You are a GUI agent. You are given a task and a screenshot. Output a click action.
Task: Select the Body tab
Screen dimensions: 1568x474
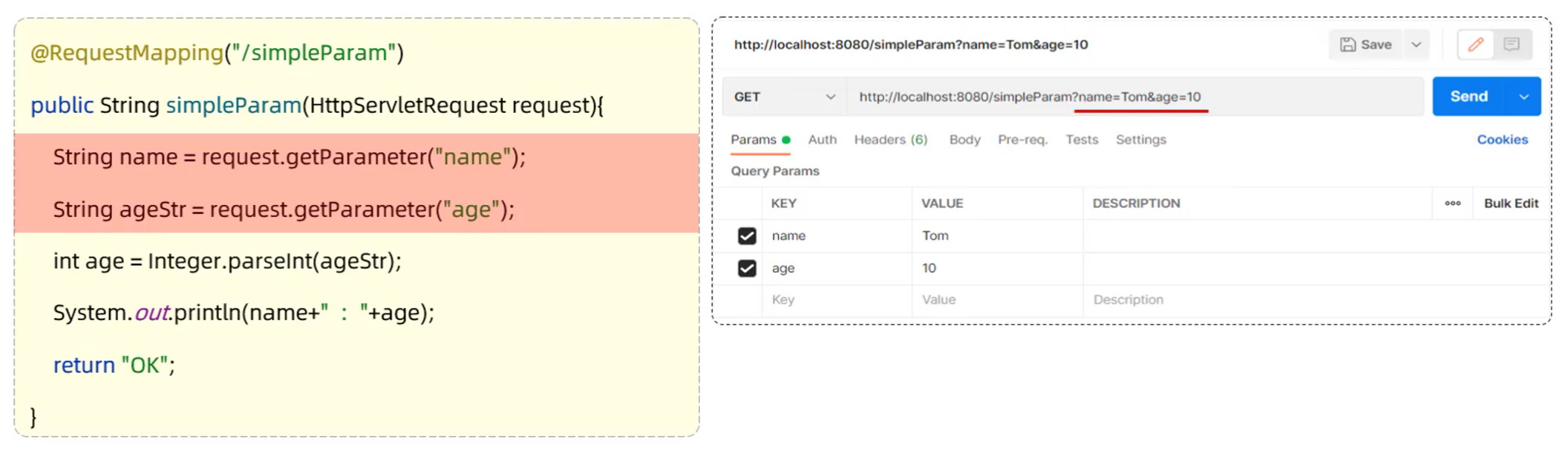coord(964,140)
